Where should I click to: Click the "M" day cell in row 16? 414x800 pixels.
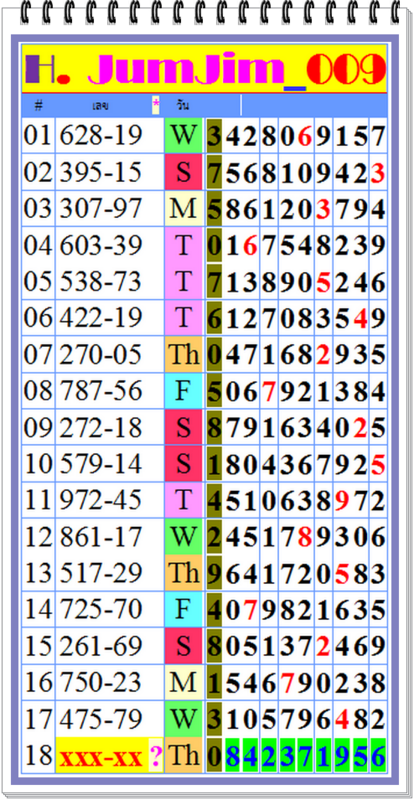pos(183,682)
